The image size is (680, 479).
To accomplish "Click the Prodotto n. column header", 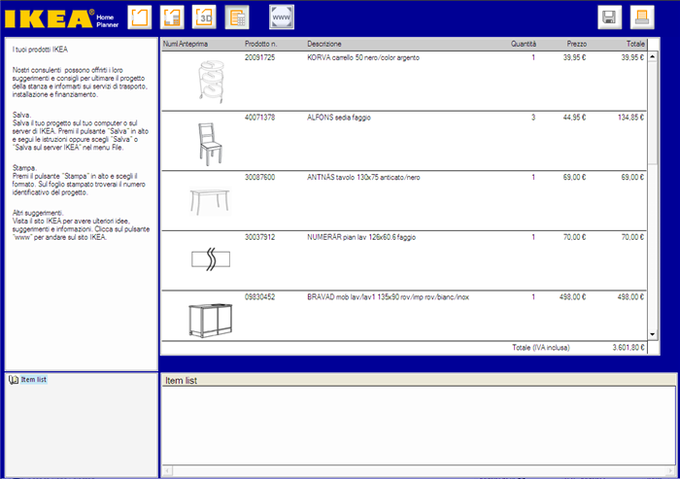I will click(261, 44).
